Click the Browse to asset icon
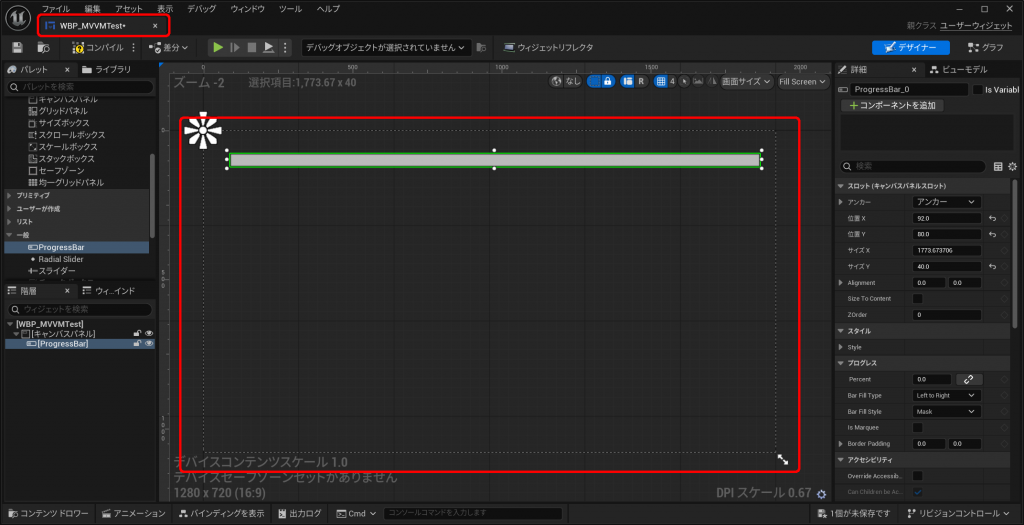 43,47
